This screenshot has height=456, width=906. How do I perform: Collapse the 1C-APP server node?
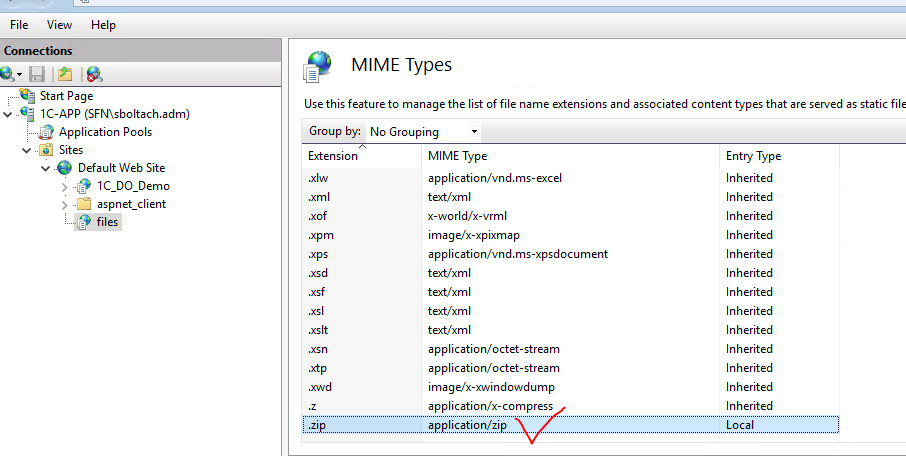[x=8, y=114]
